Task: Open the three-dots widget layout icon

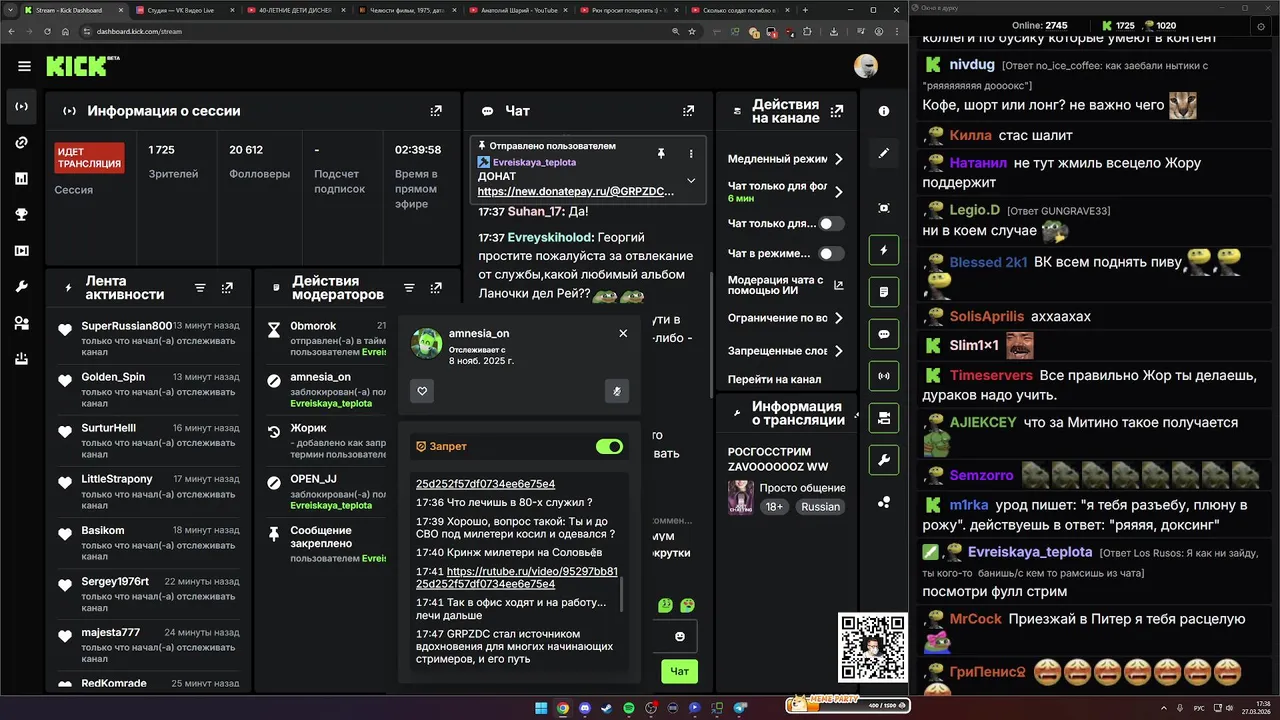Action: point(884,502)
